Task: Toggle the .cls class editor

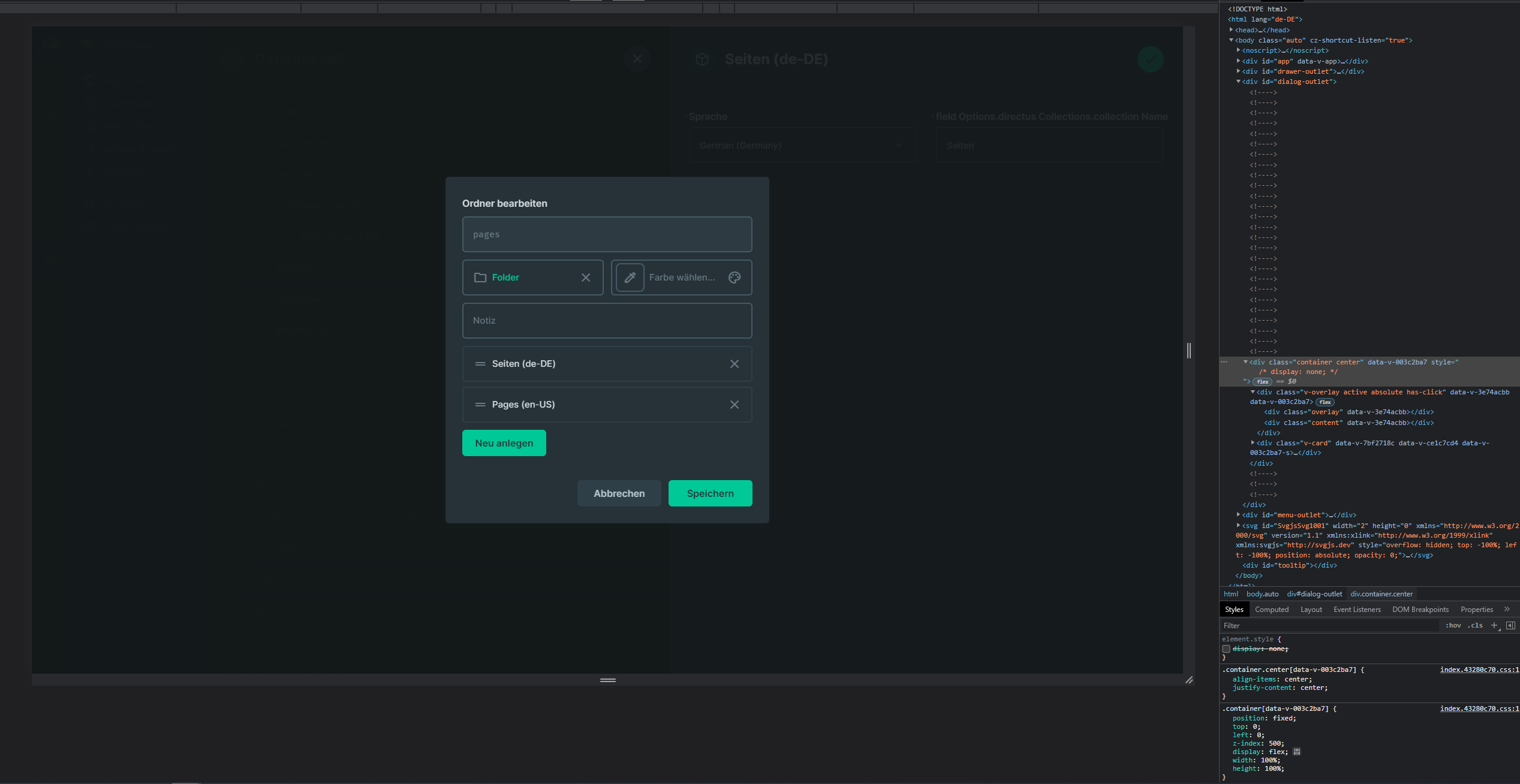Action: click(1475, 625)
